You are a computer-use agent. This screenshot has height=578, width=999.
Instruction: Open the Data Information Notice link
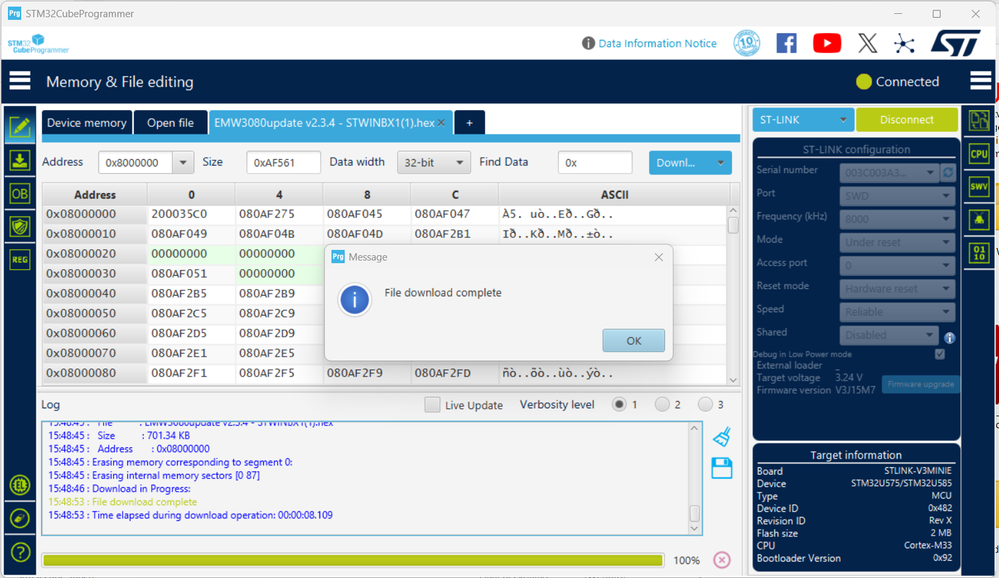658,43
